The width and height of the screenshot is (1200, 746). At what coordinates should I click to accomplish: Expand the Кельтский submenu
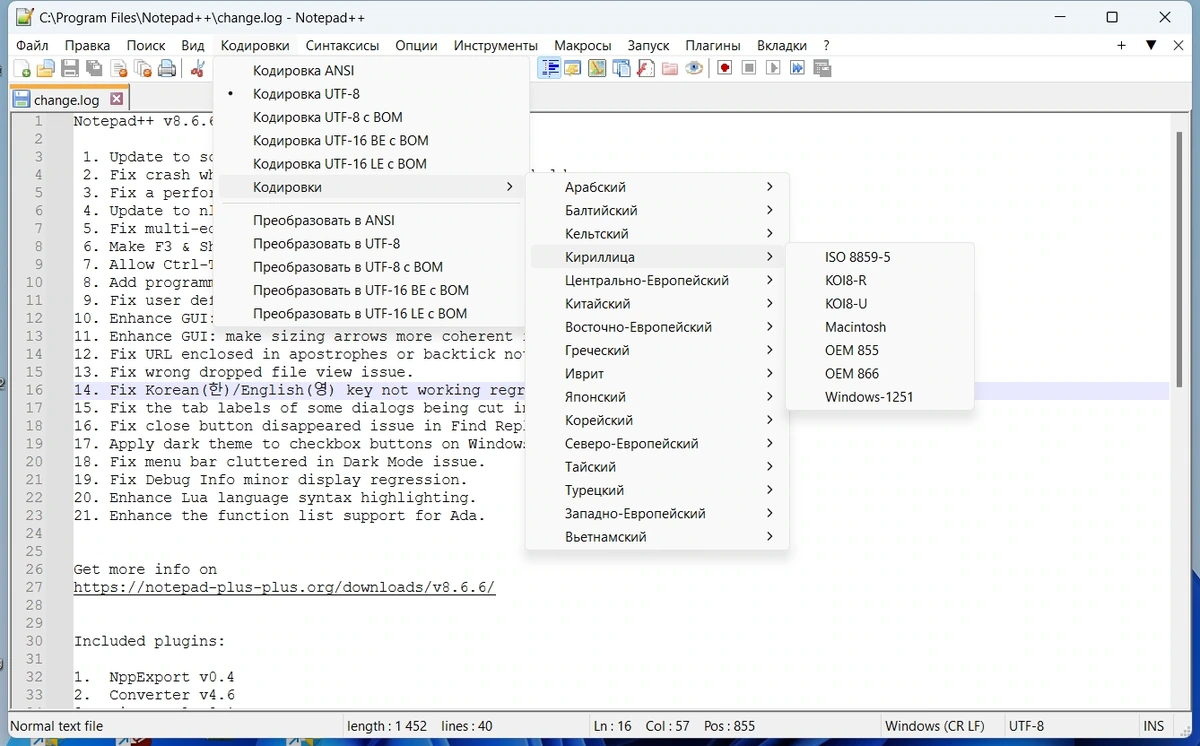(x=658, y=234)
